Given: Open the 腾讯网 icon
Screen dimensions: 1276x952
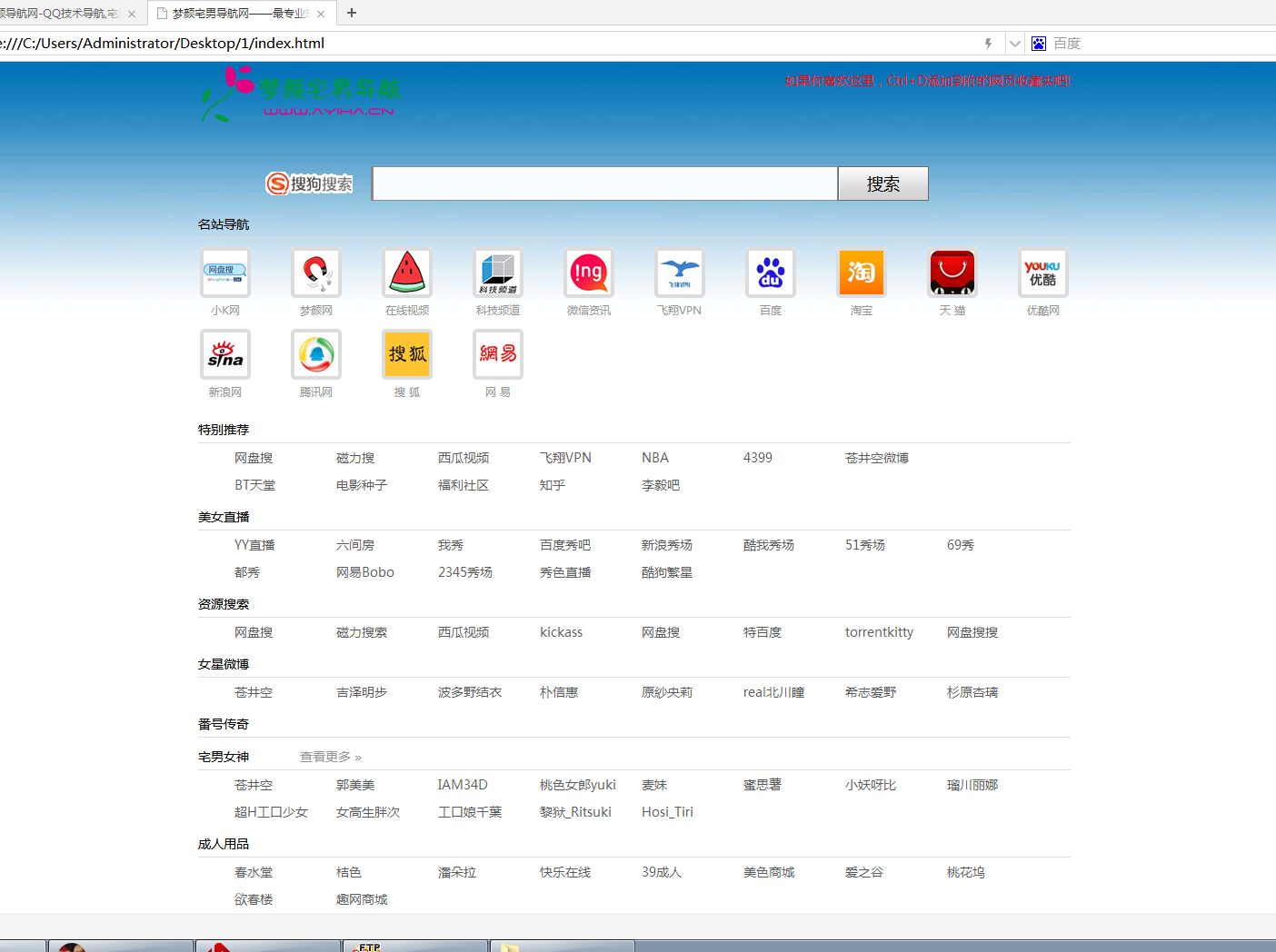Looking at the screenshot, I should 316,354.
